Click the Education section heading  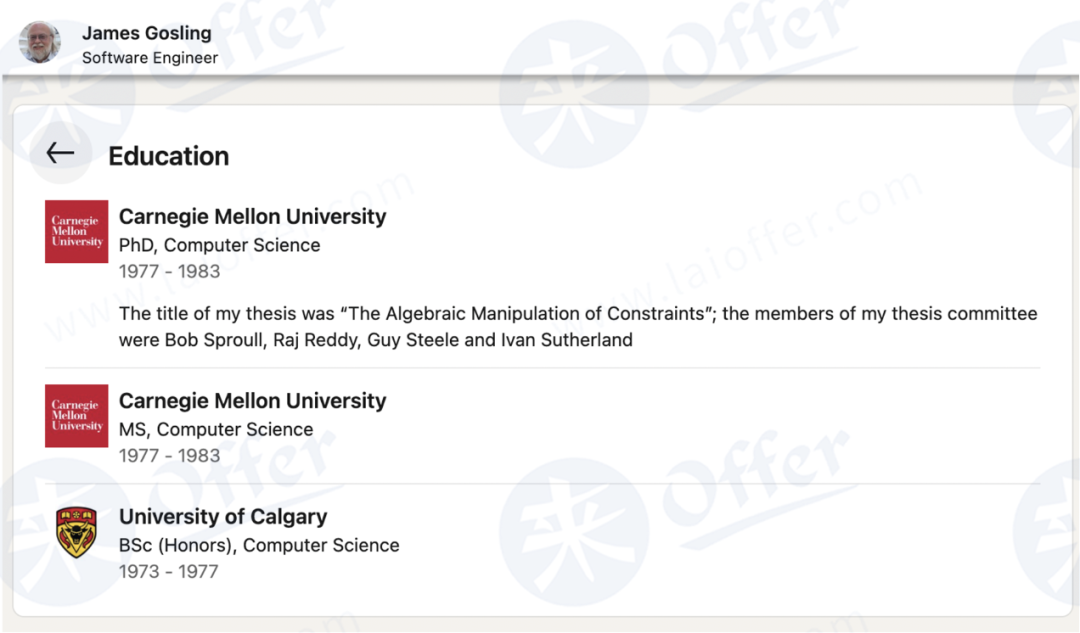coord(169,156)
